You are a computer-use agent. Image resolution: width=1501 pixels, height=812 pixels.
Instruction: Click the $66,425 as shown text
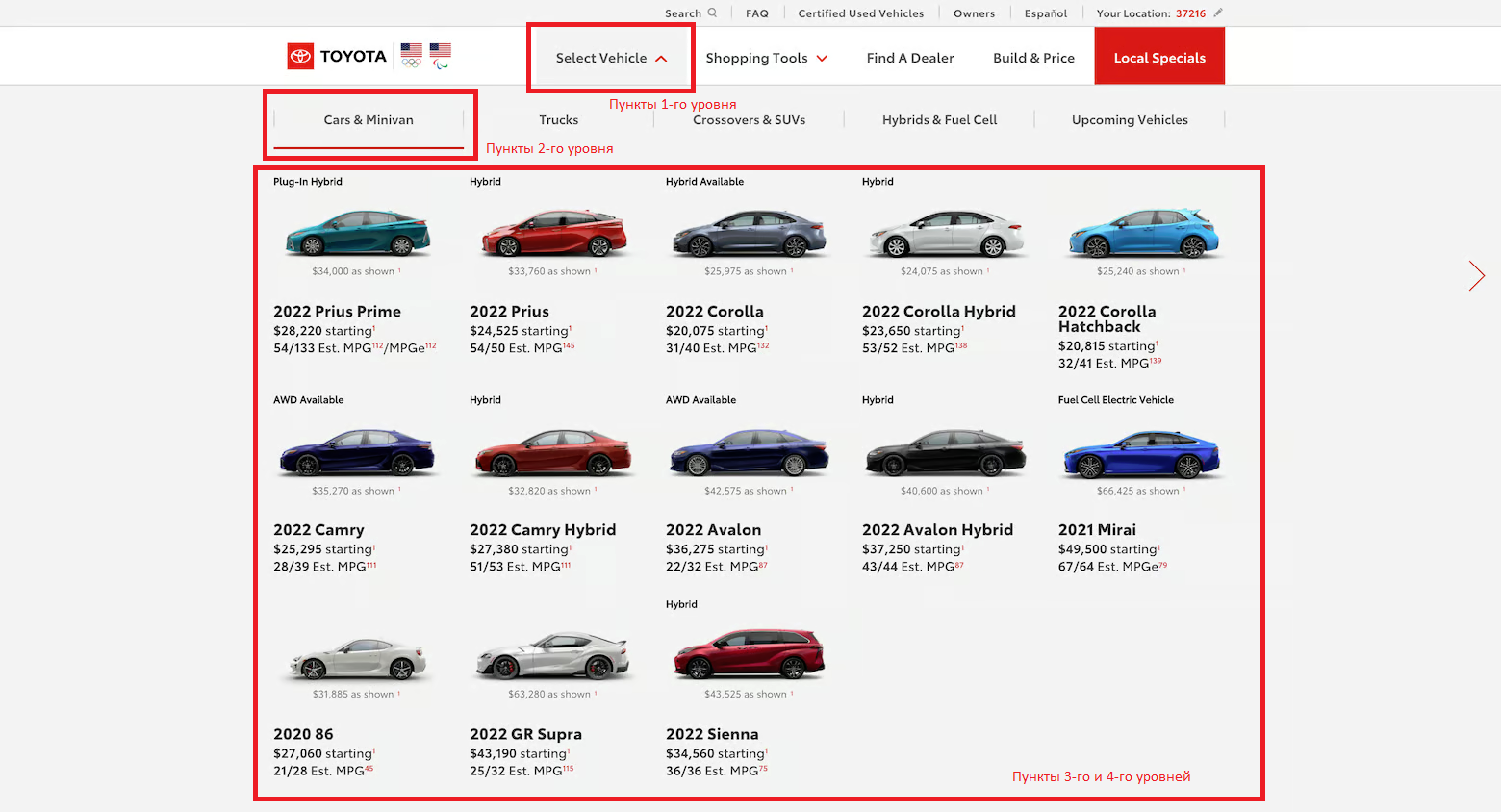[1139, 491]
